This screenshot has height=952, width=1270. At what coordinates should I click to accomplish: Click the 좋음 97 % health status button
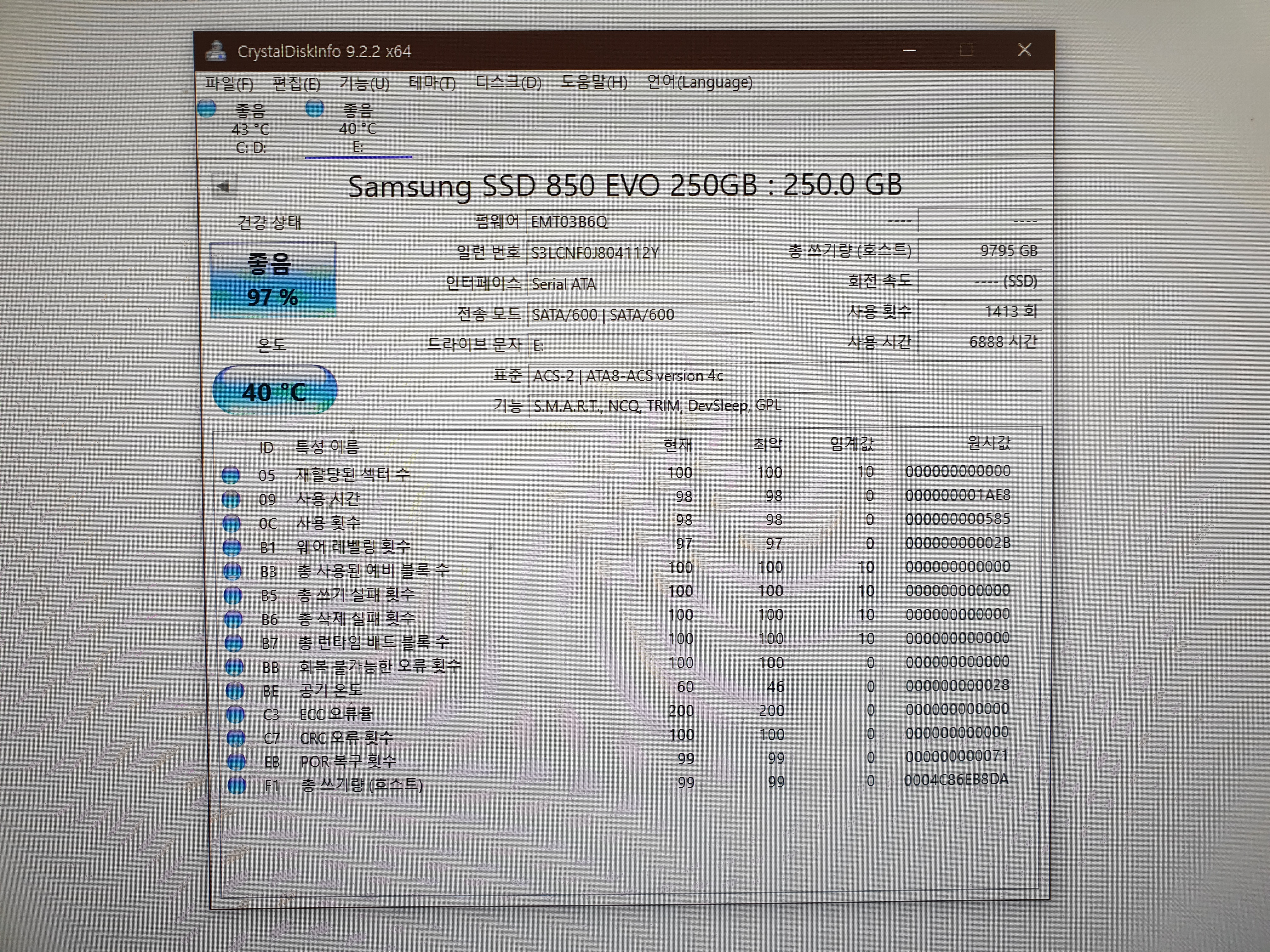tap(273, 280)
